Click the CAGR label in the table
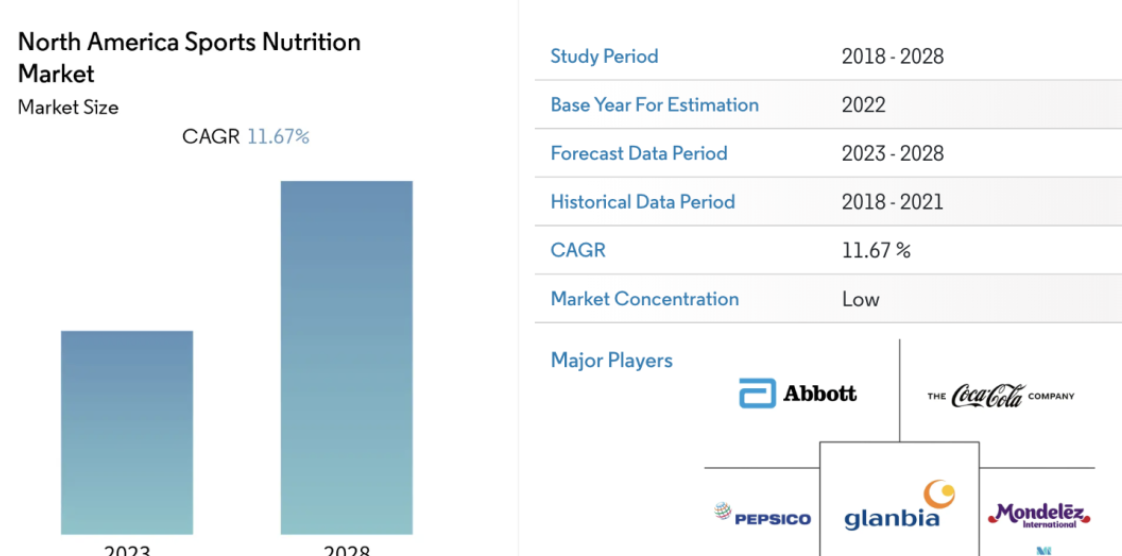The image size is (1122, 556). coord(577,250)
